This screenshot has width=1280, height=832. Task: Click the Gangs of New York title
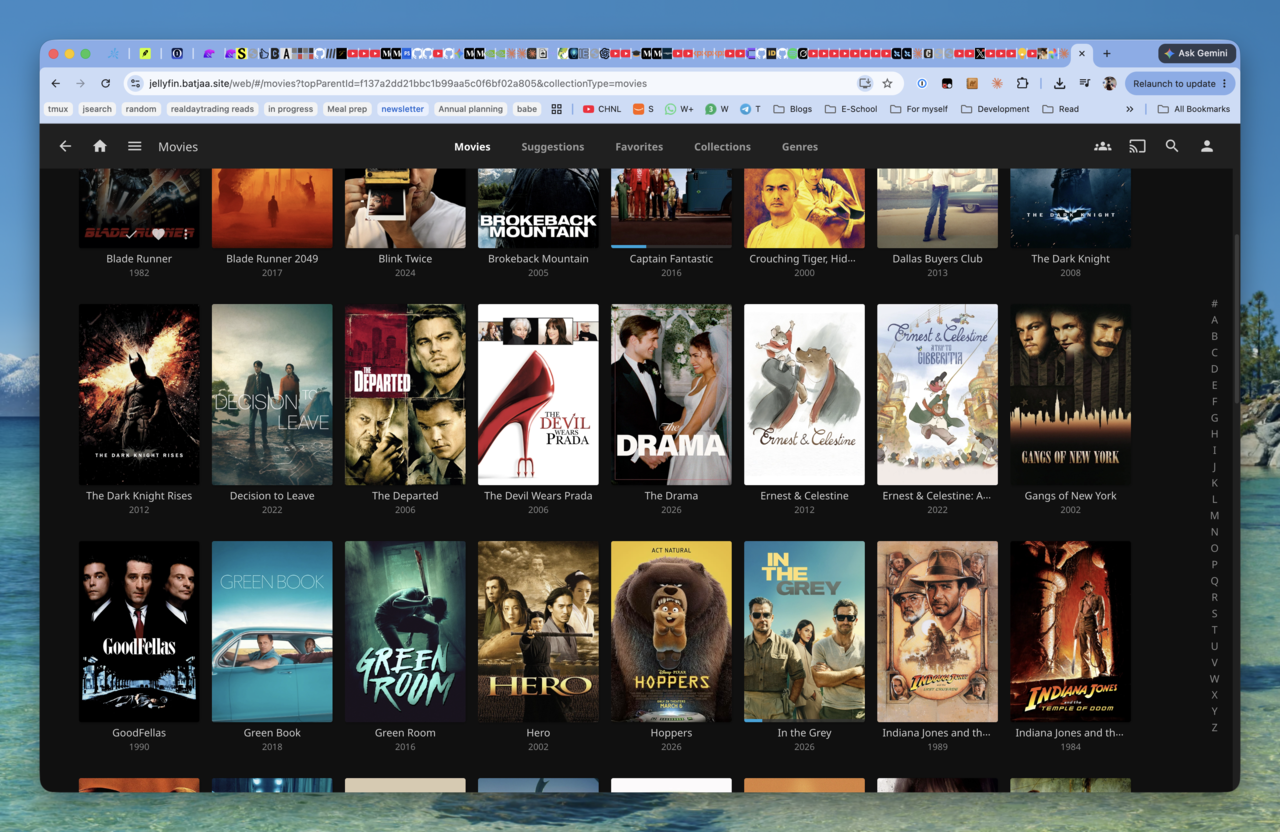tap(1070, 496)
